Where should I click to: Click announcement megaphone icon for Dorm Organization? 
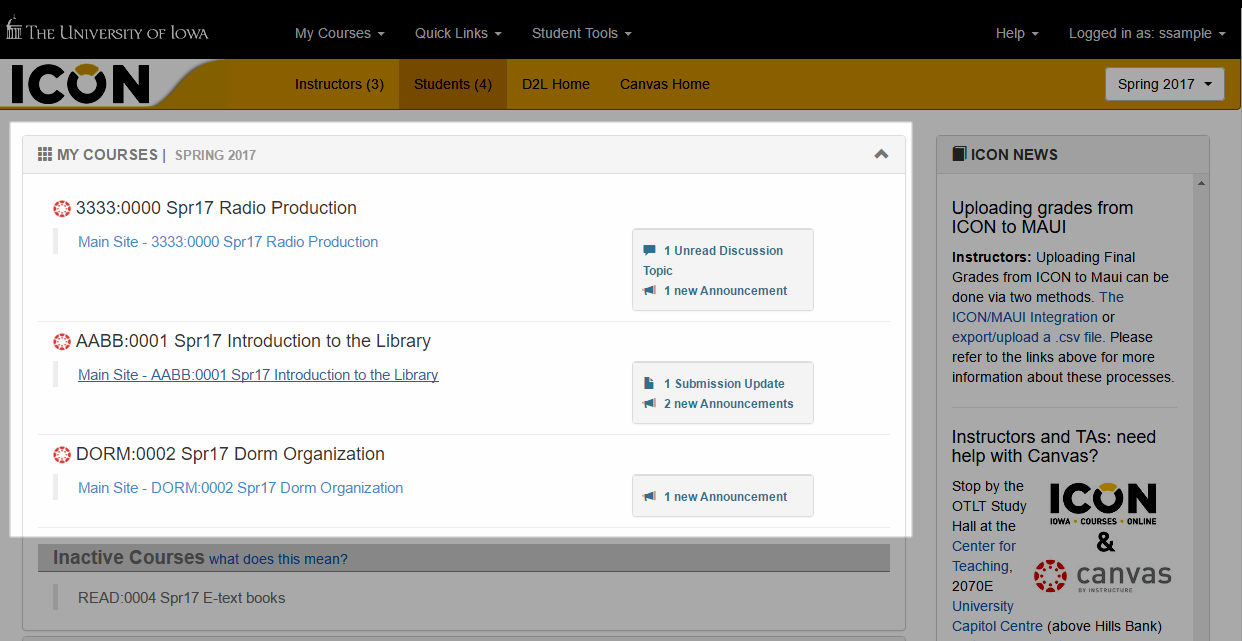click(x=650, y=497)
